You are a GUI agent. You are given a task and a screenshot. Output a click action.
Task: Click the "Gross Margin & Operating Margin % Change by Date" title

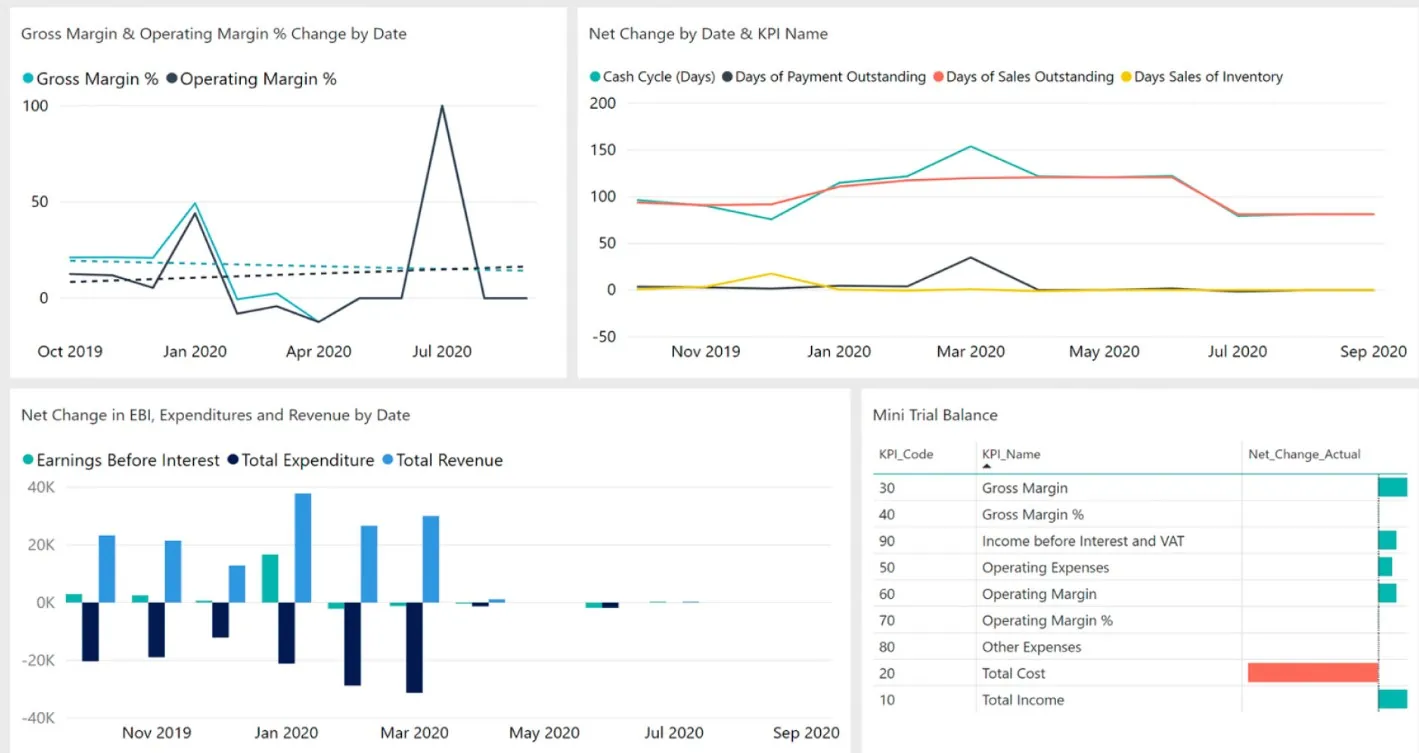pos(214,34)
